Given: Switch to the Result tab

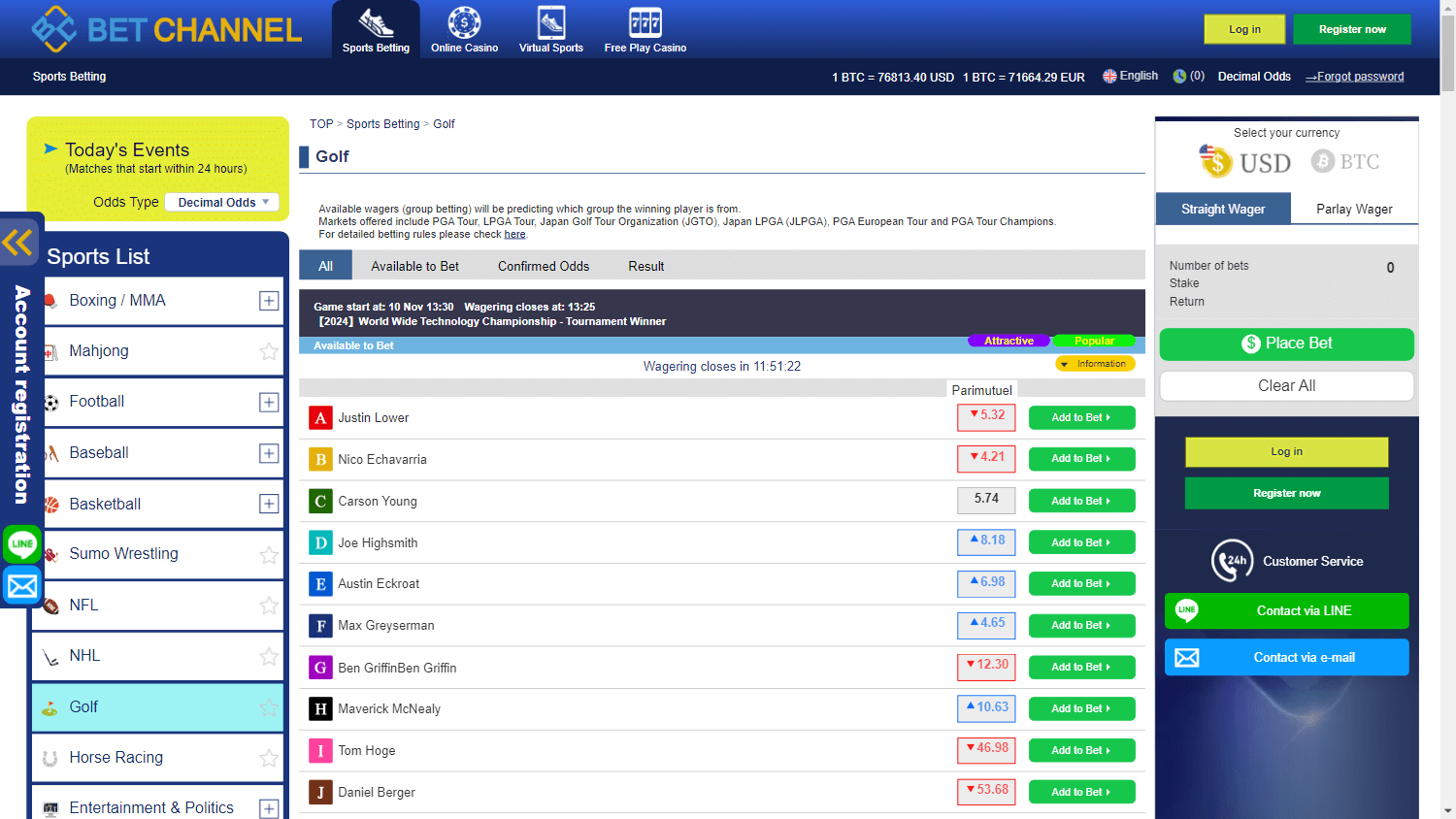Looking at the screenshot, I should (645, 266).
